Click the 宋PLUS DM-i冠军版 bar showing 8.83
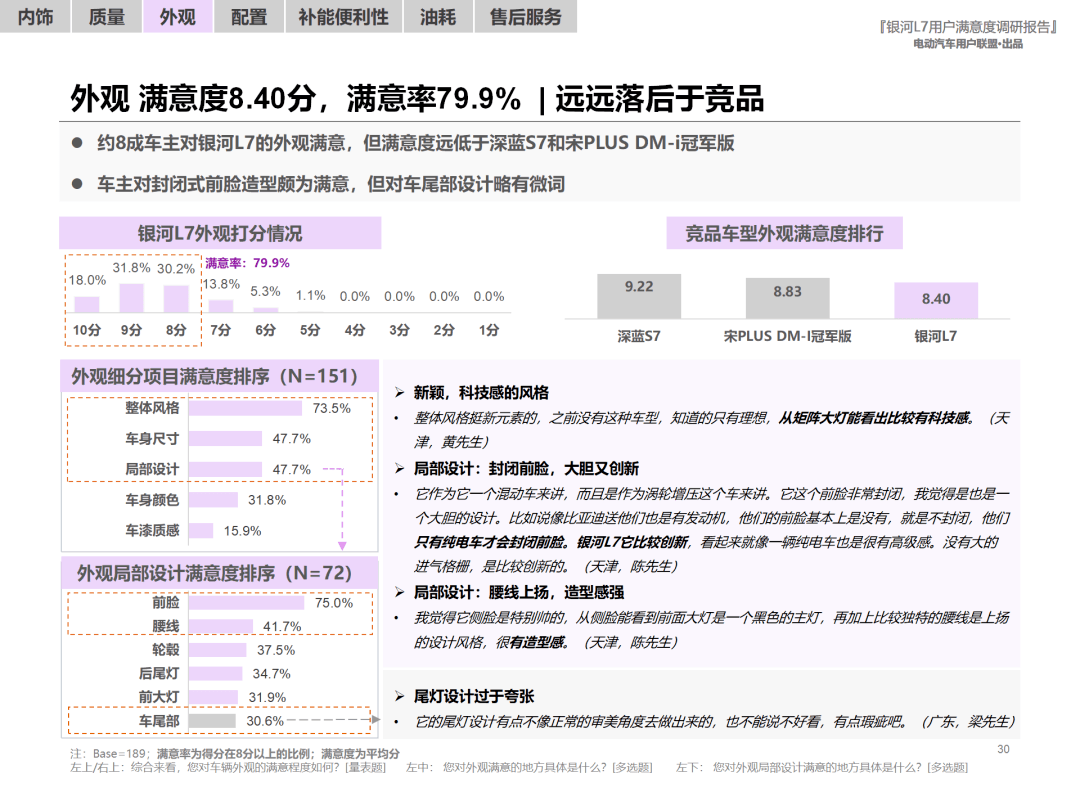The width and height of the screenshot is (1080, 810). click(787, 298)
